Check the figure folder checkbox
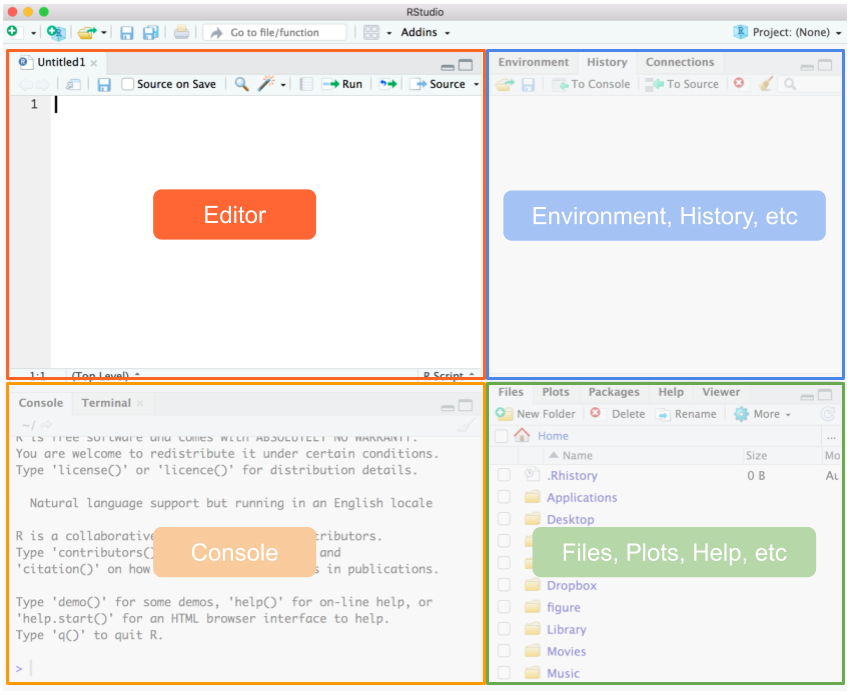 pos(504,607)
